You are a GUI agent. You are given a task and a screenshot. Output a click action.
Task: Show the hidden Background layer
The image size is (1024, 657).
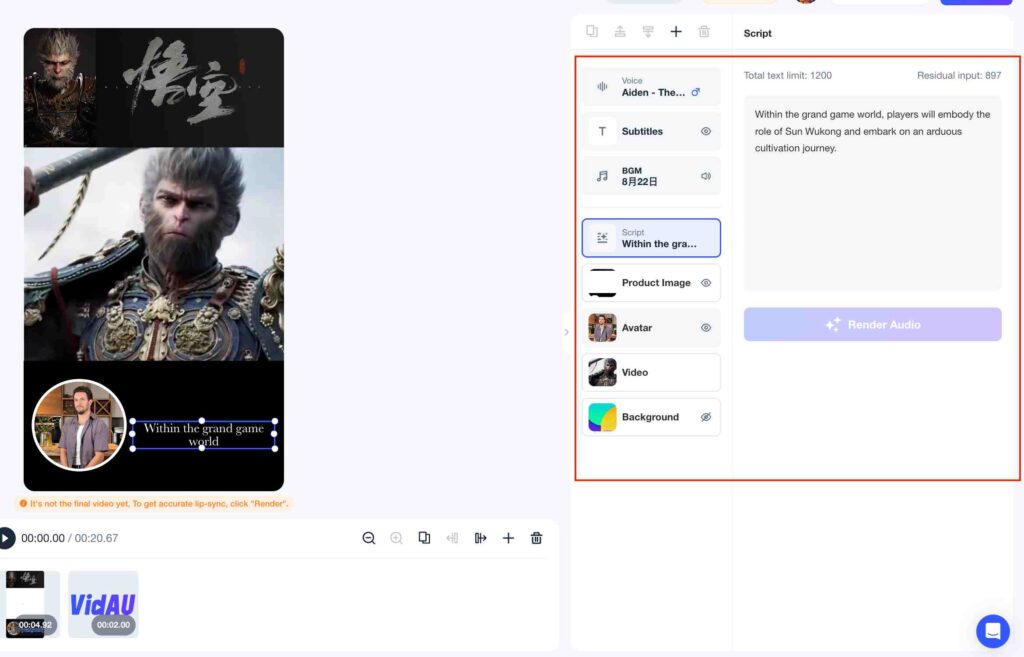706,417
